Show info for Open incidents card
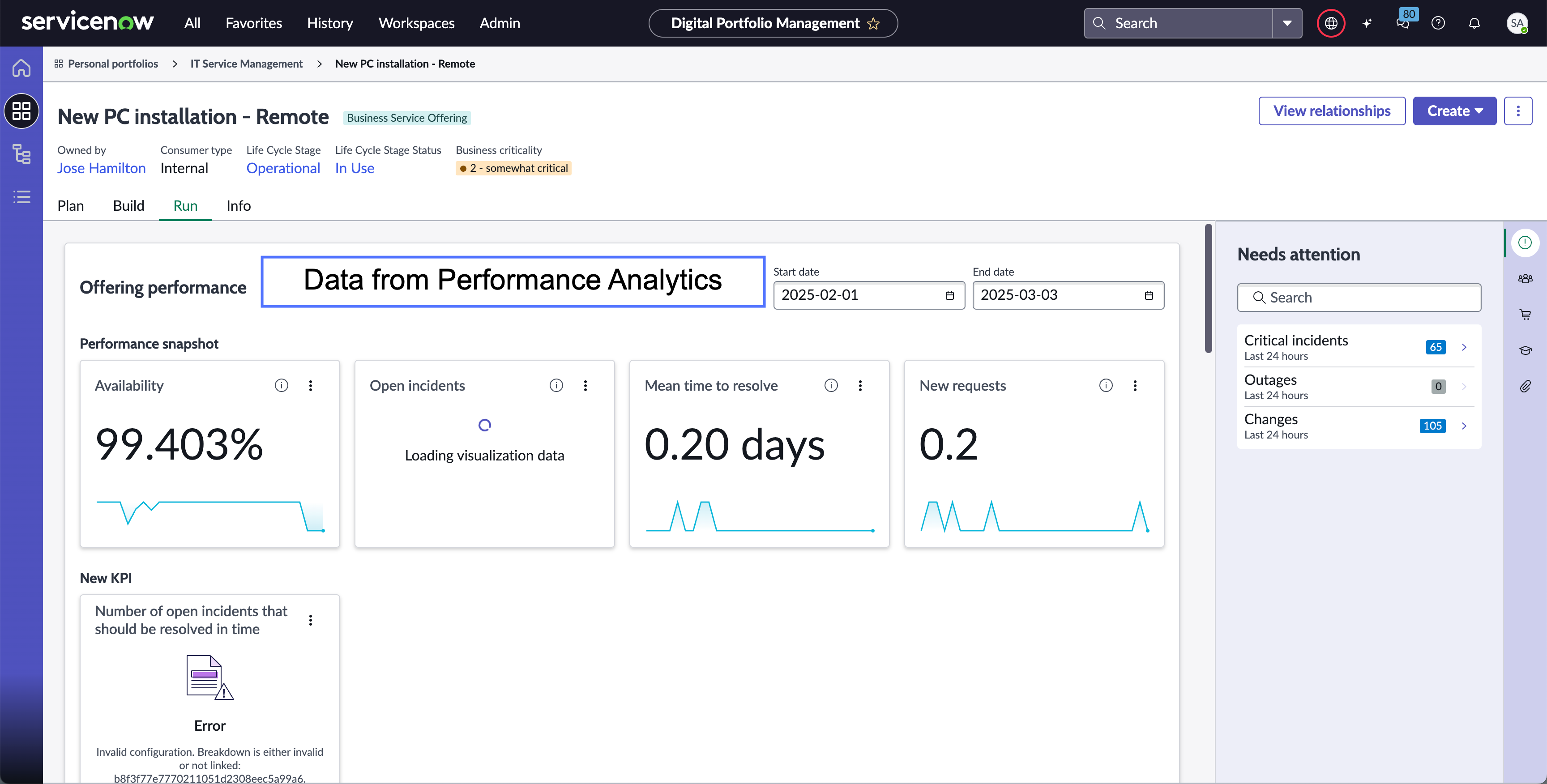 click(x=556, y=385)
